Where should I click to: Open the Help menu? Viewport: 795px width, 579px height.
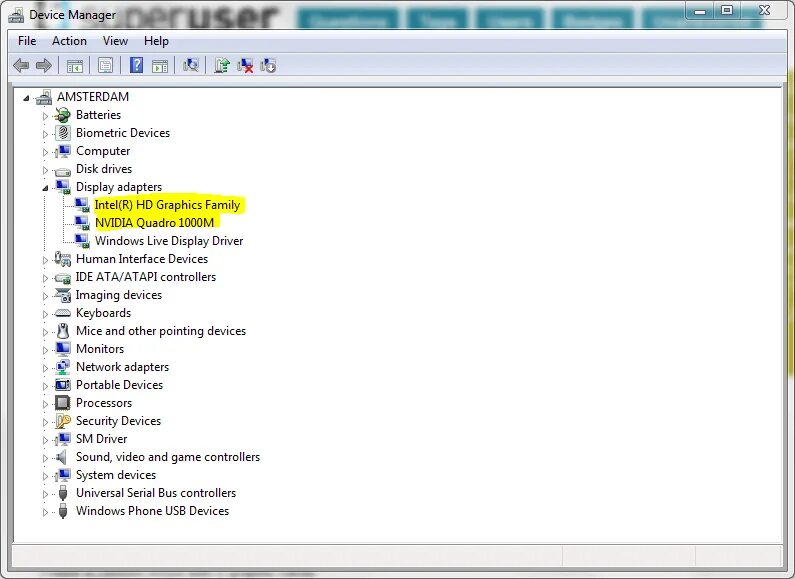156,41
